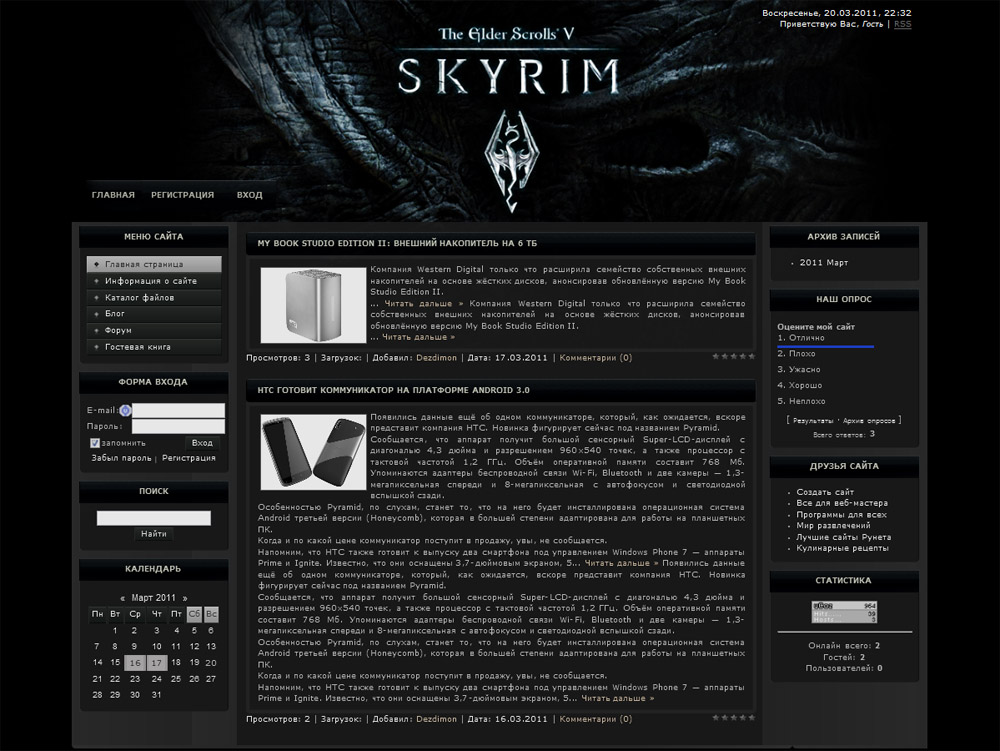Click 'Регистрация' link in login form
Image resolution: width=1000 pixels, height=751 pixels.
tap(189, 458)
